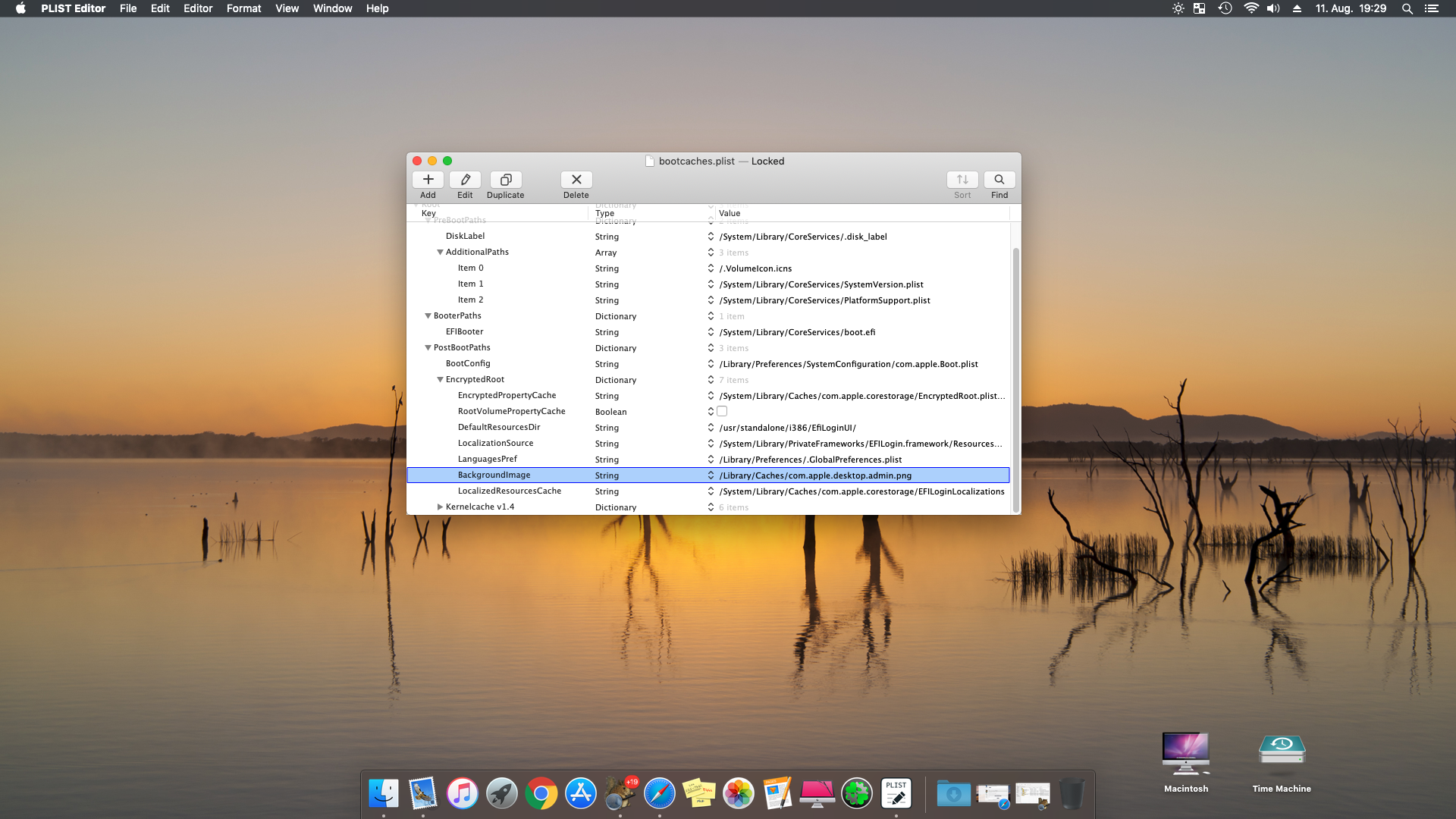Click the Add toolbar icon
The height and width of the screenshot is (819, 1456).
428,180
